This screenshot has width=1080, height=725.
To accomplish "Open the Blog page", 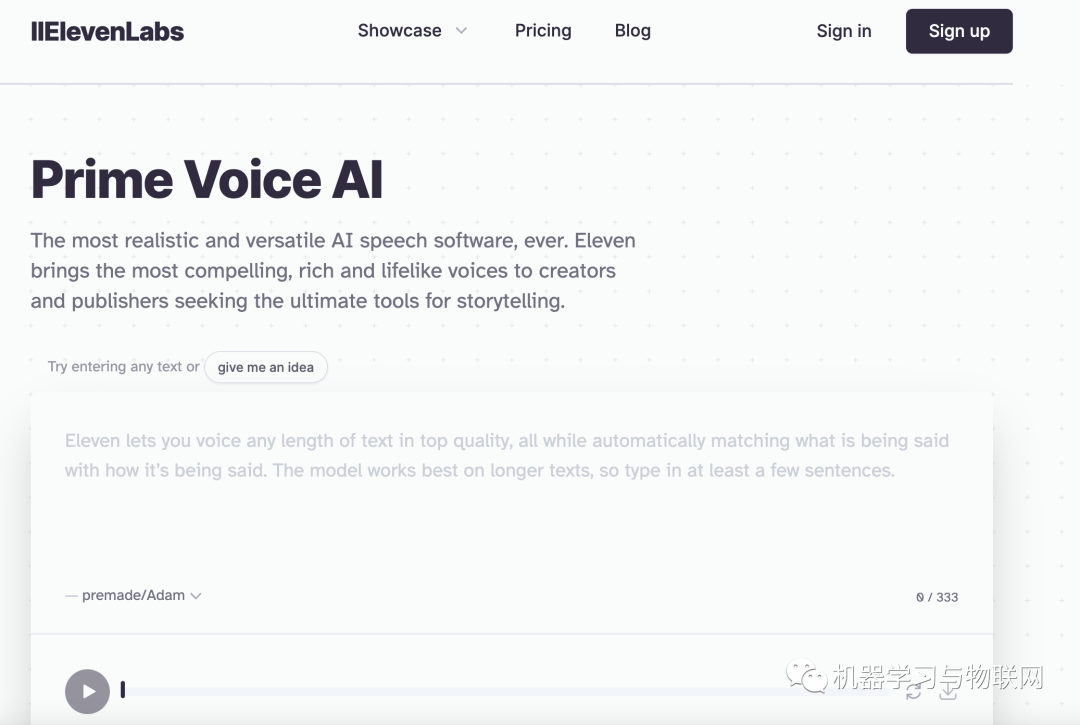I will pos(632,31).
